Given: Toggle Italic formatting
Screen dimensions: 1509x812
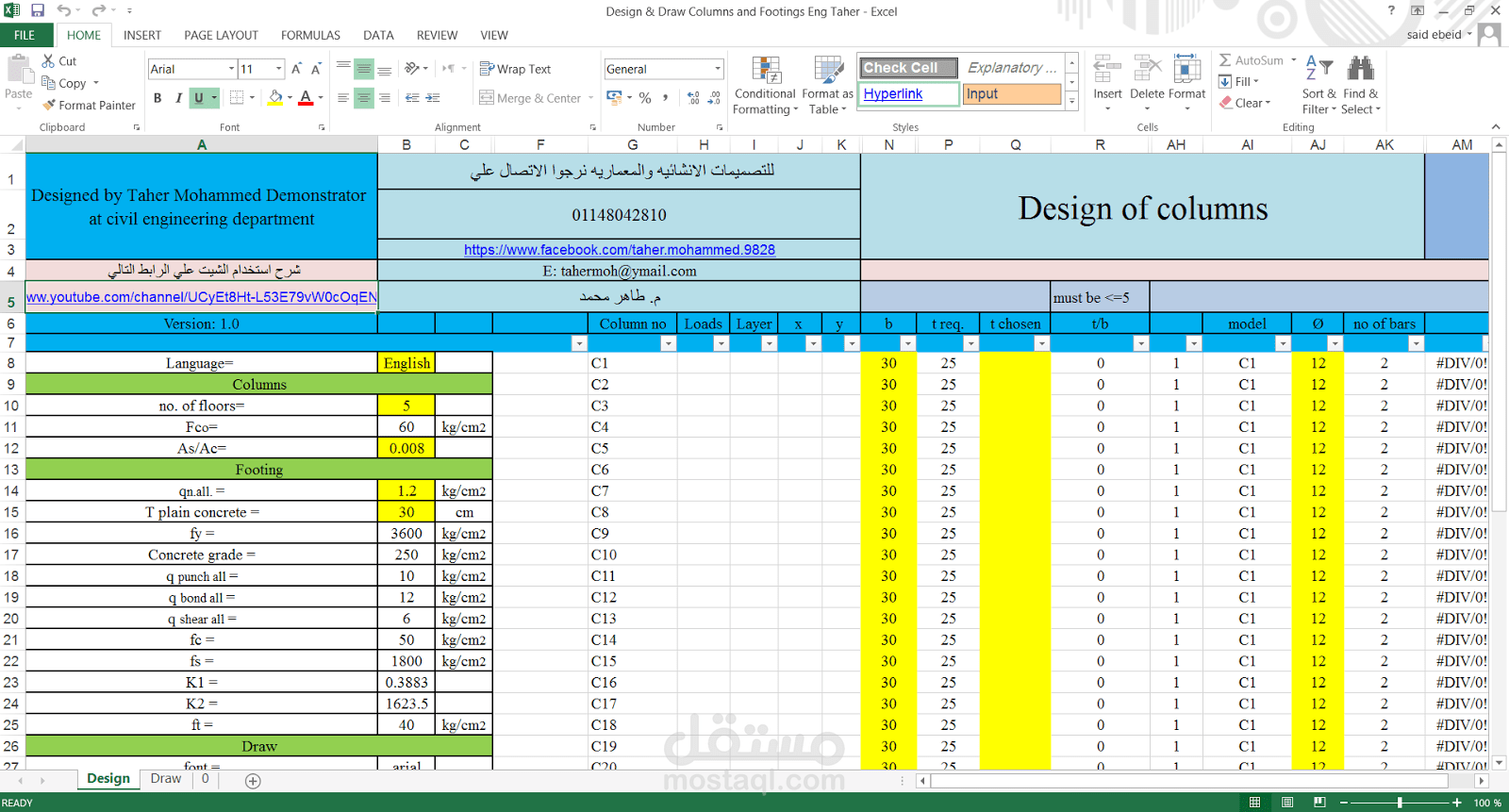Looking at the screenshot, I should 178,97.
